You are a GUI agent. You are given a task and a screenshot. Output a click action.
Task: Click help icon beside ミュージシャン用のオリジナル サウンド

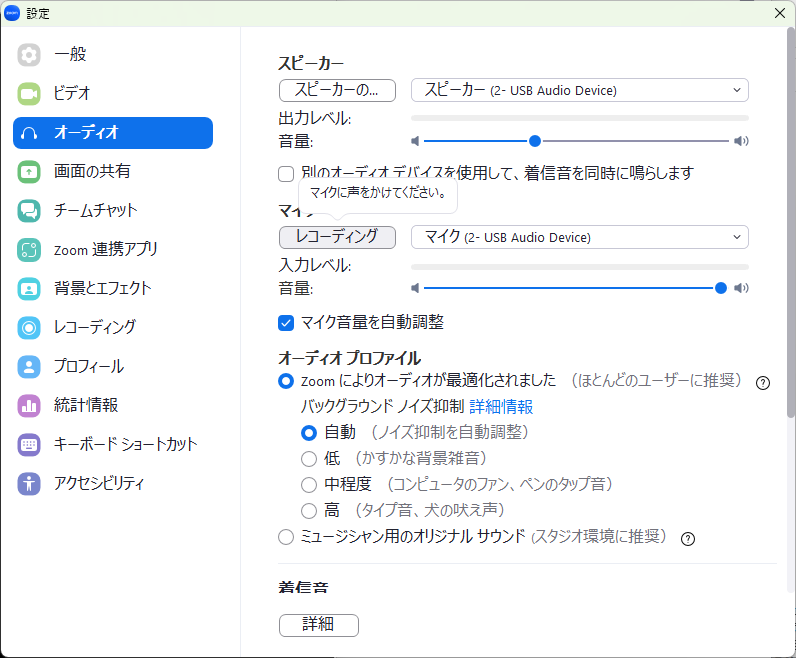click(688, 539)
